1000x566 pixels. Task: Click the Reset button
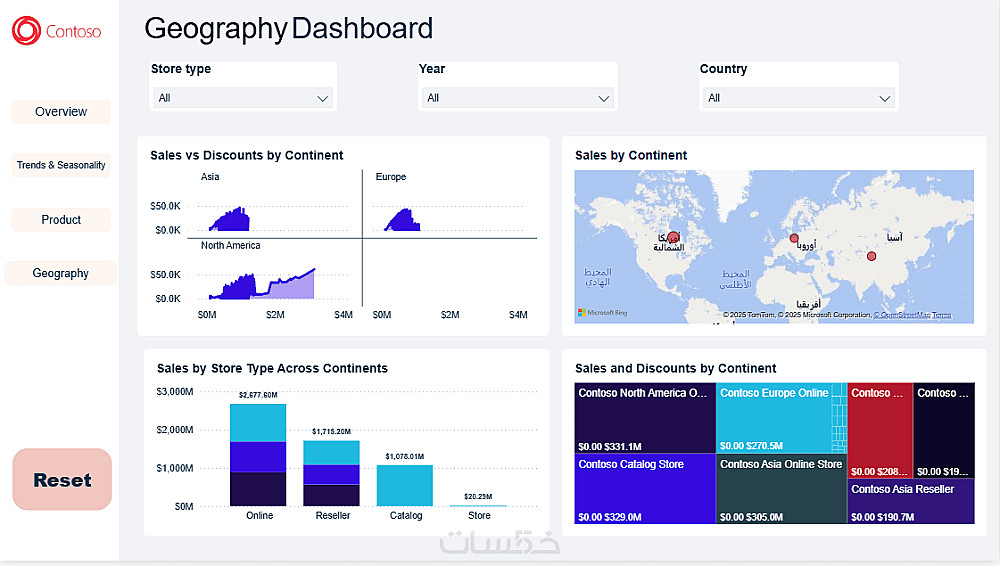62,479
